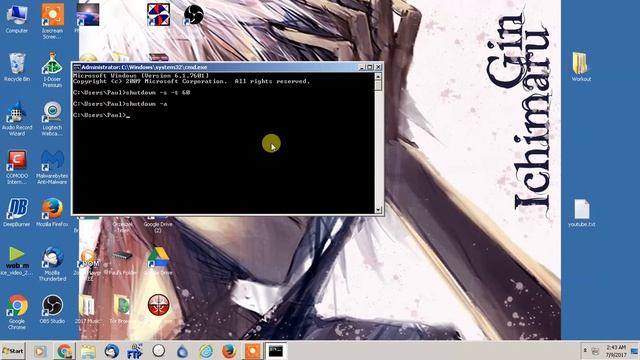Open Audio Record Wizard shortcut
Image resolution: width=640 pixels, height=360 pixels.
17,119
